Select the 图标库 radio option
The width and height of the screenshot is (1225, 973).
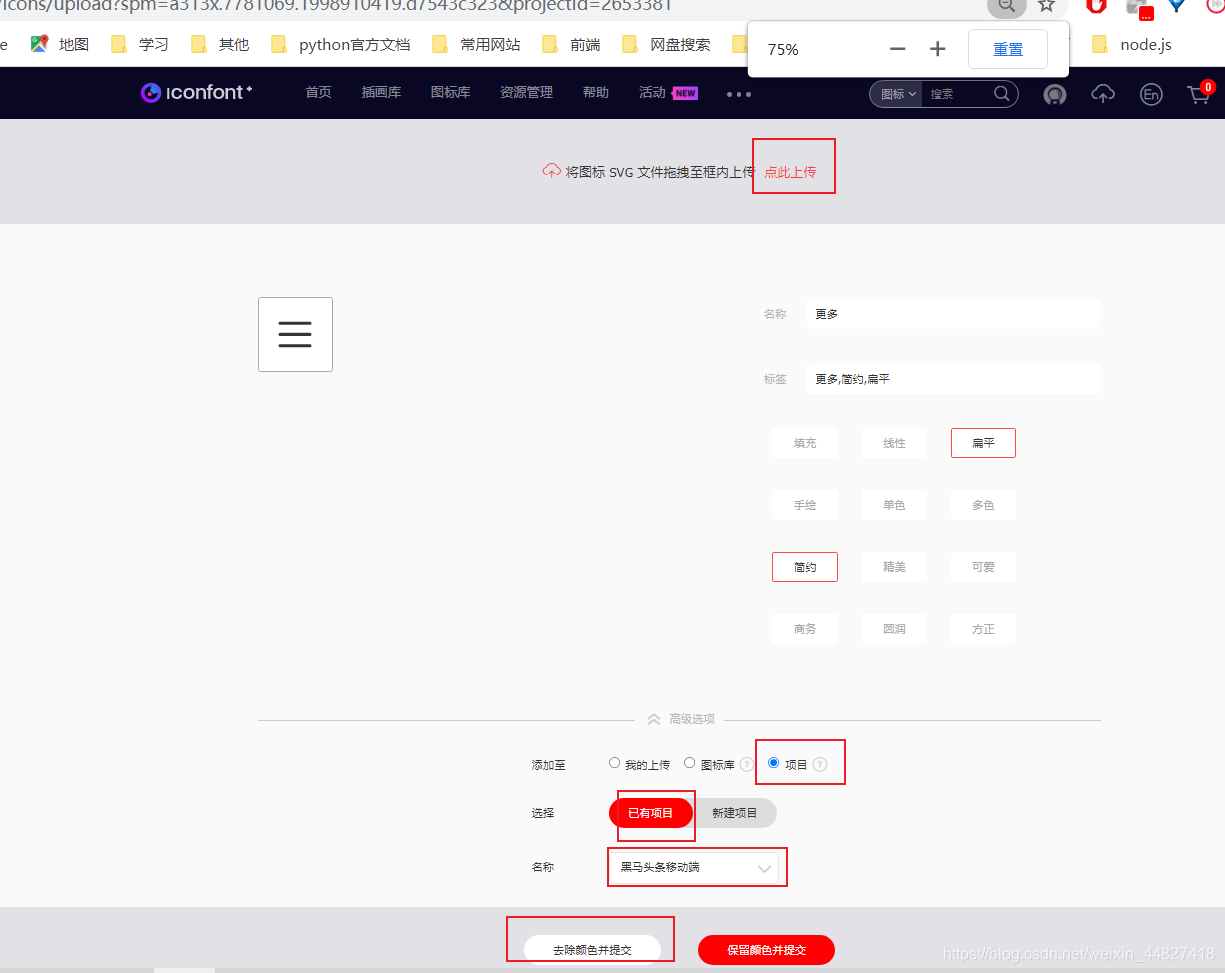click(x=689, y=763)
